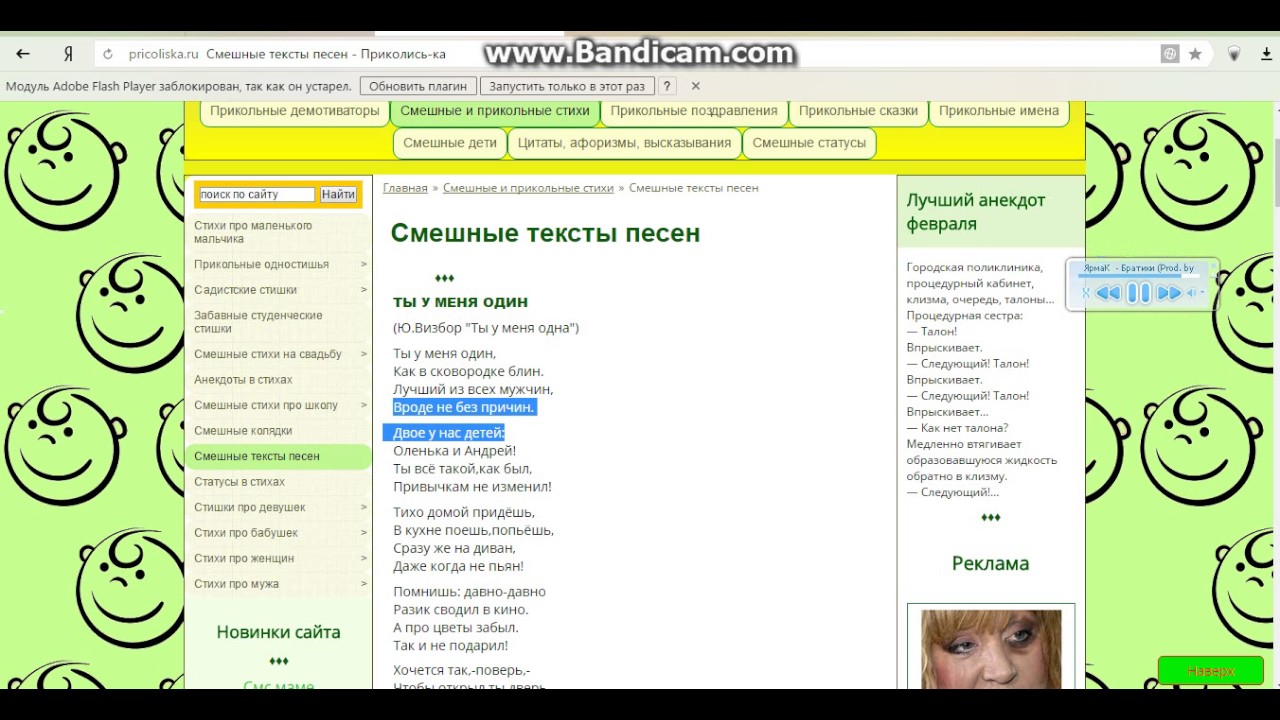The height and width of the screenshot is (720, 1280).
Task: Follow the Главная breadcrumb link
Action: pos(405,188)
